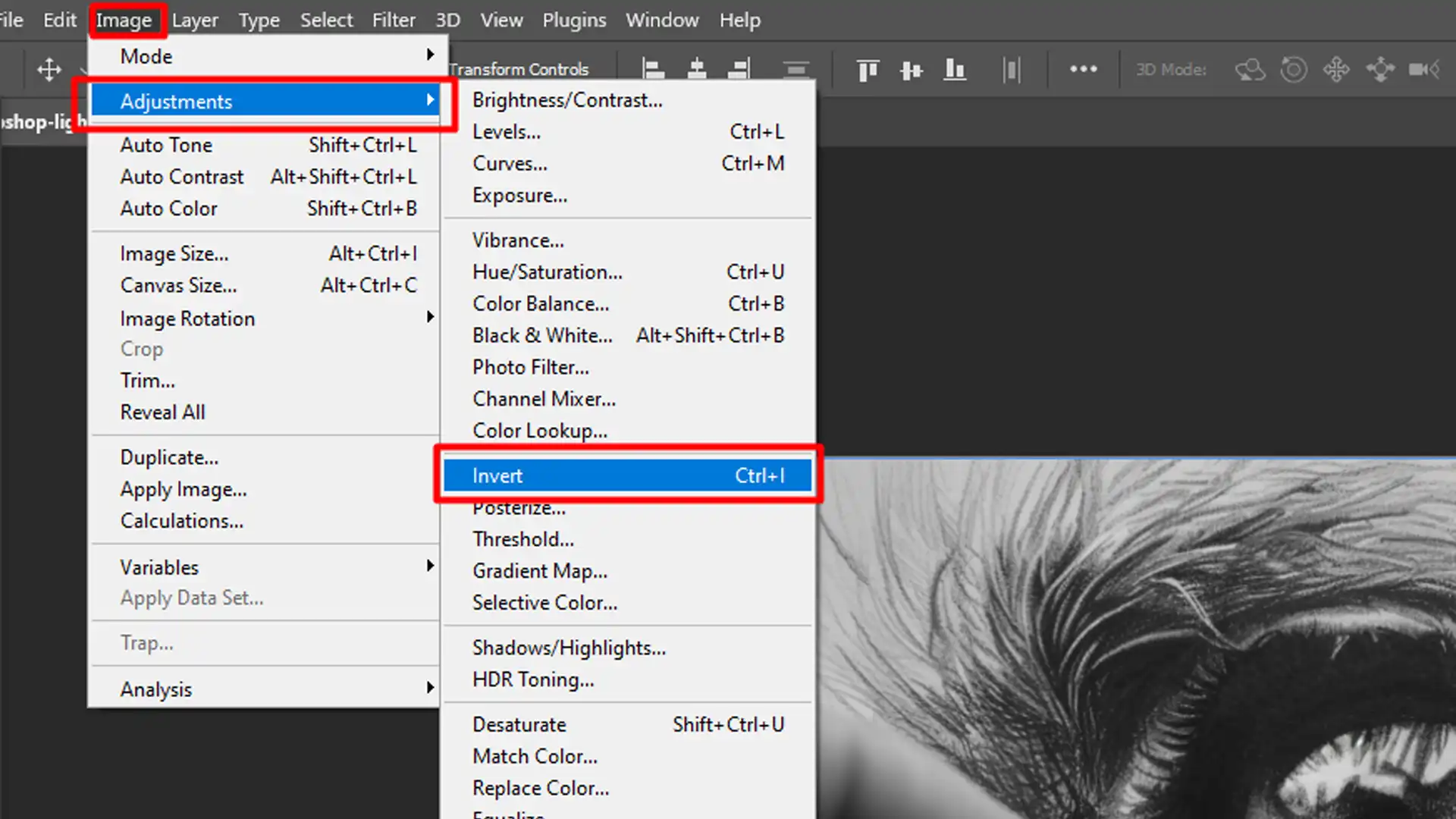Screen dimensions: 1456x819
Task: Expand the Image Rotation submenu
Action: click(187, 318)
